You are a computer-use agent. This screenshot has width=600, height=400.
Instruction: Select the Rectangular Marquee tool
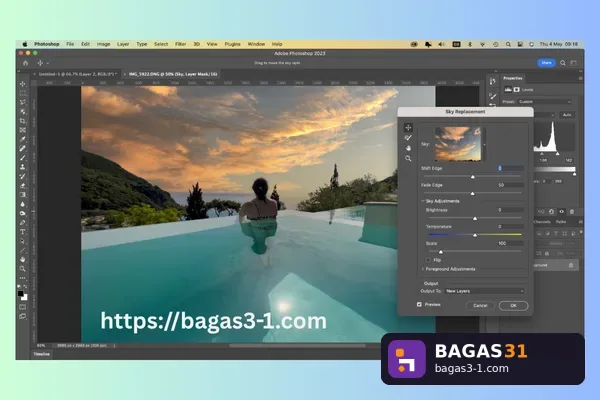(23, 93)
